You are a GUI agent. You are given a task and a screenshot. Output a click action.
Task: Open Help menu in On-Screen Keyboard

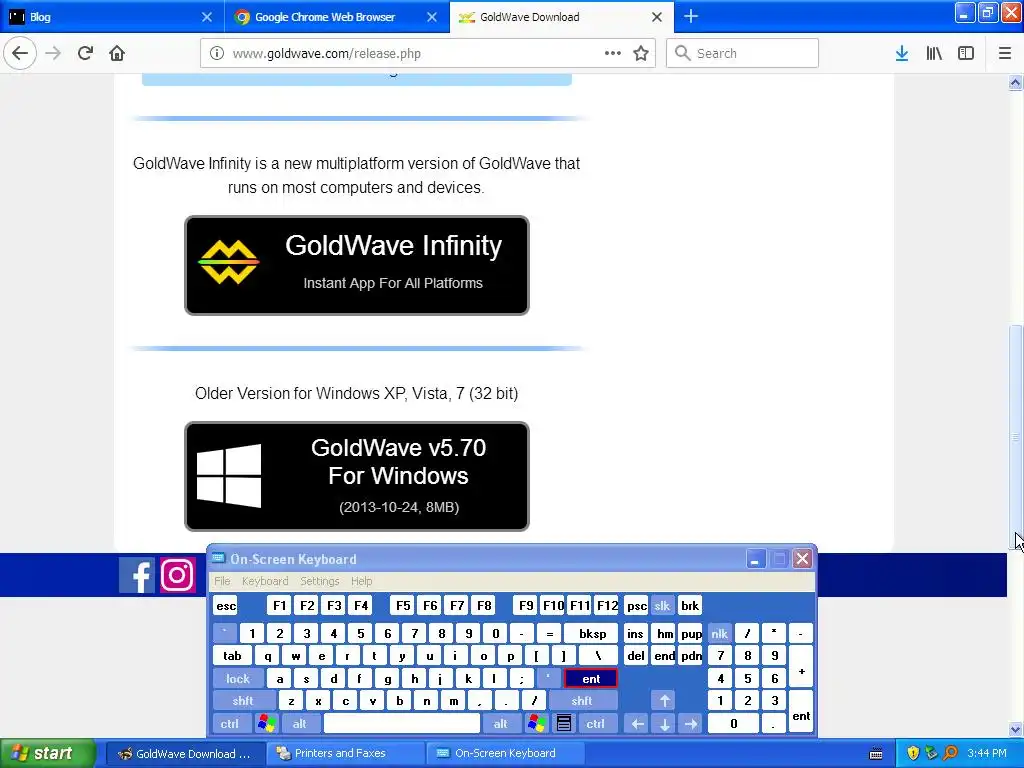361,581
